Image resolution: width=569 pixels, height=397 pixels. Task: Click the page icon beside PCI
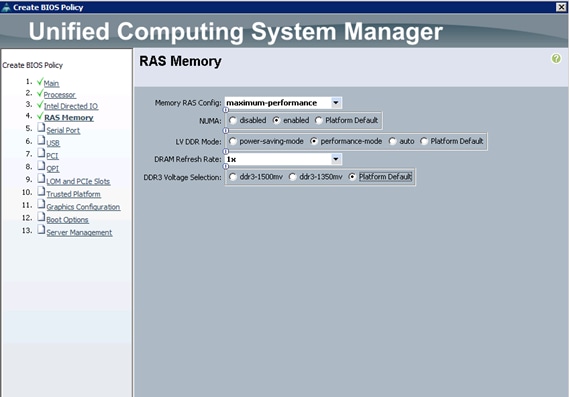point(41,153)
